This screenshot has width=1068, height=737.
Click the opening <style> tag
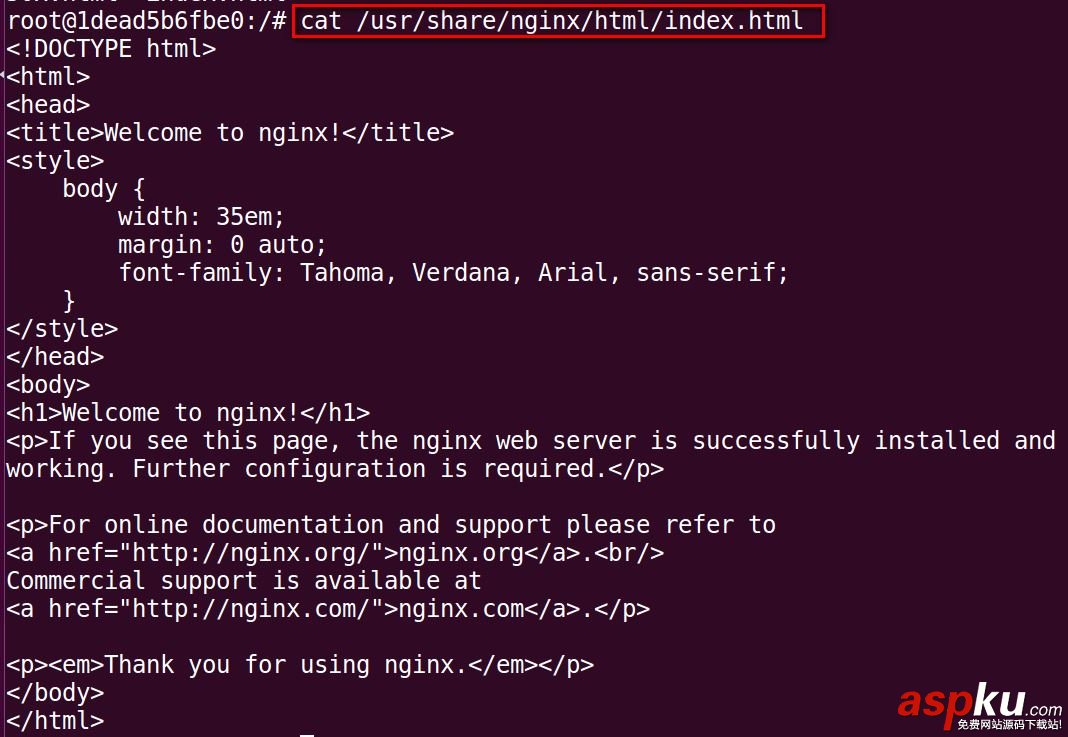[55, 160]
